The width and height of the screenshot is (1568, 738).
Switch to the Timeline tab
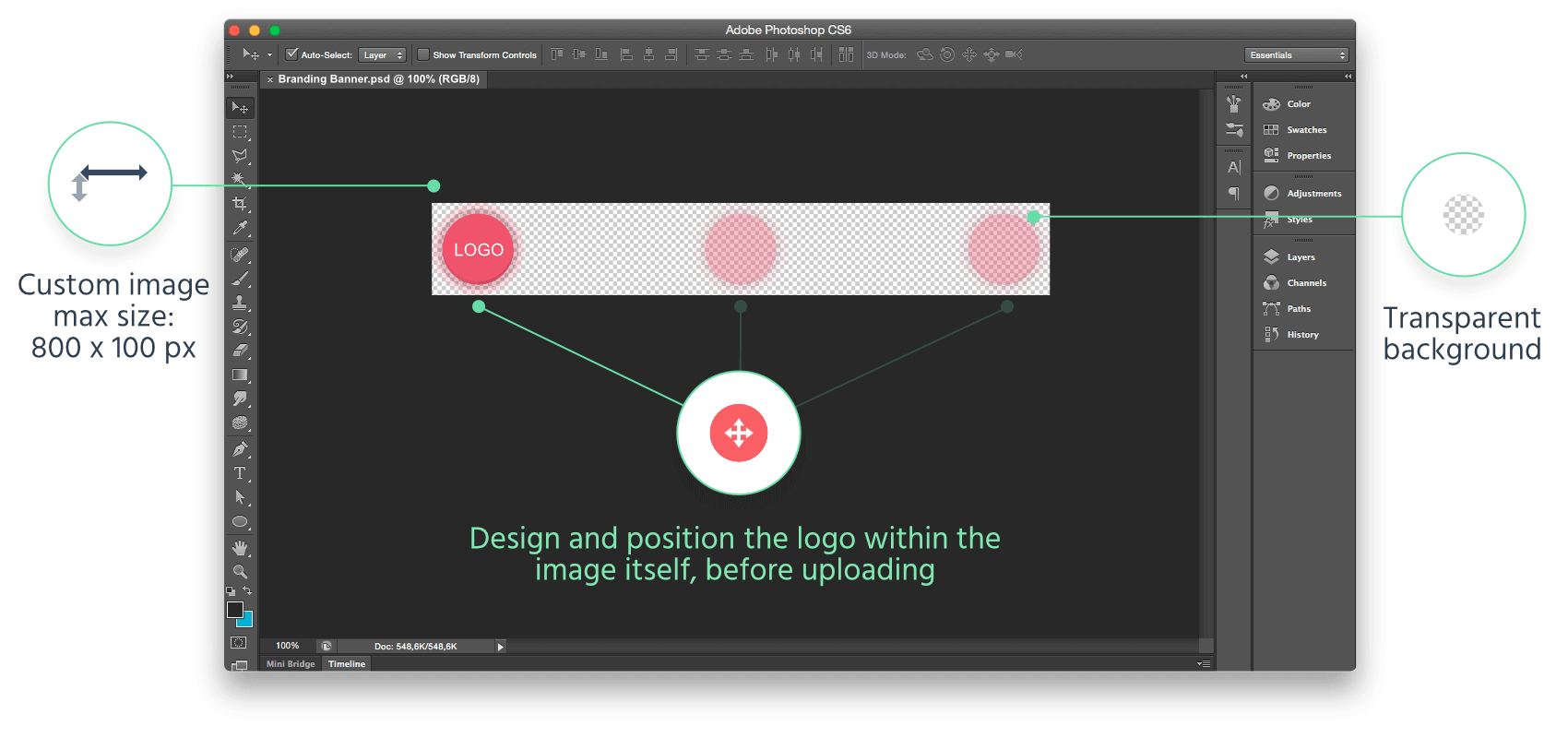347,664
